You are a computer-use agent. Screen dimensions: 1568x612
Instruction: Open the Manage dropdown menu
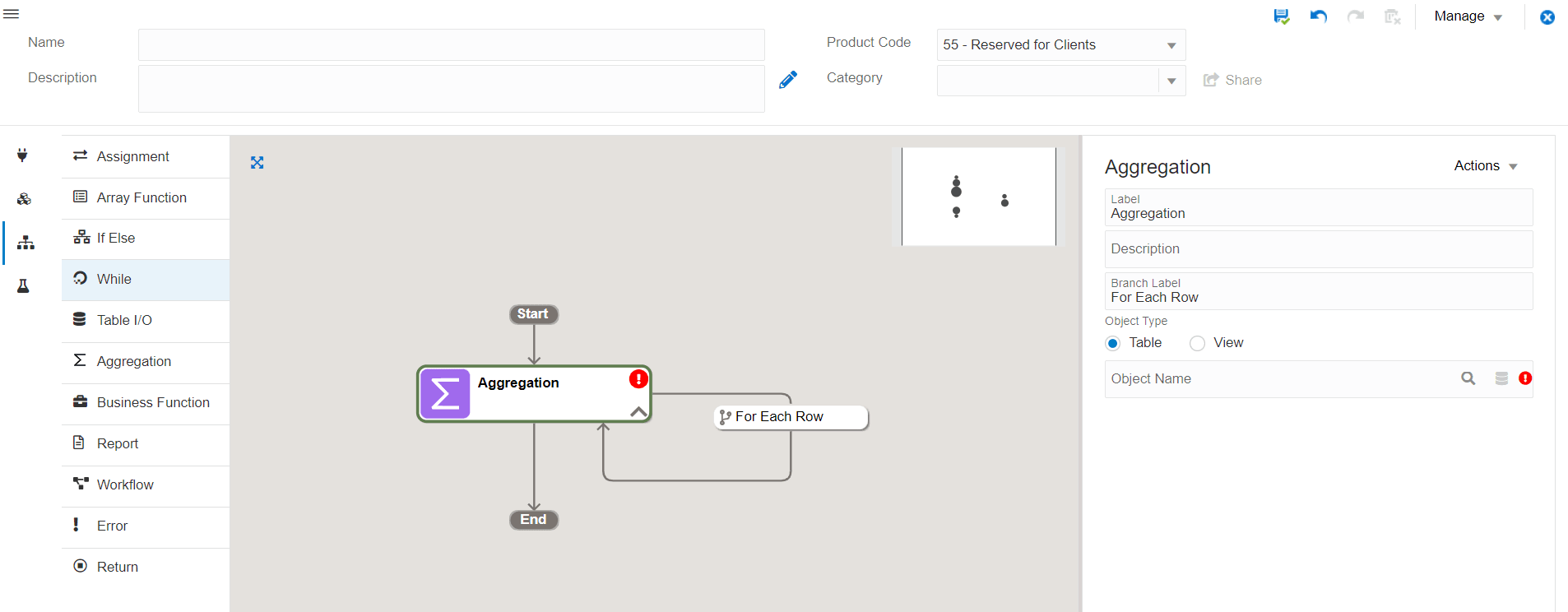coord(1468,16)
